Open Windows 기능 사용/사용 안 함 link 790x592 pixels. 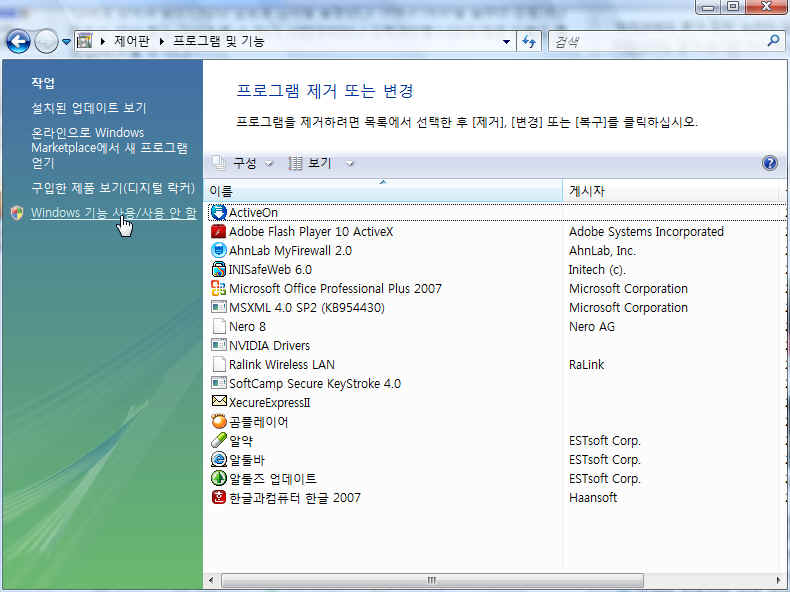[114, 213]
